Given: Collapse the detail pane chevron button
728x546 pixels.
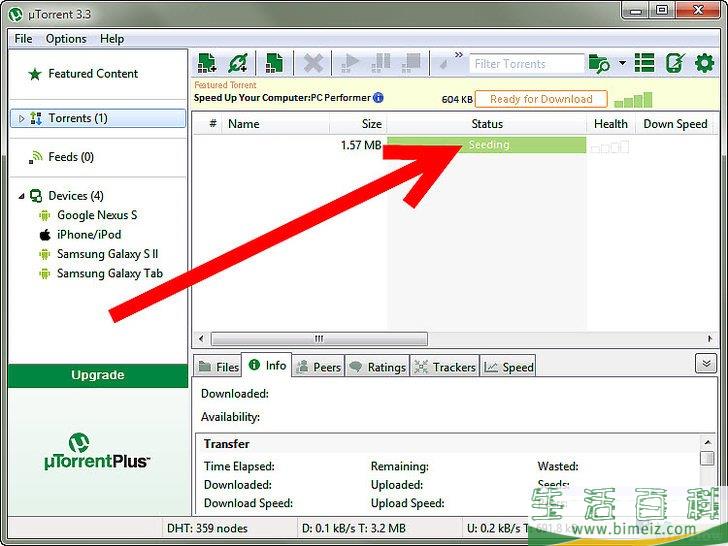Looking at the screenshot, I should tap(706, 364).
